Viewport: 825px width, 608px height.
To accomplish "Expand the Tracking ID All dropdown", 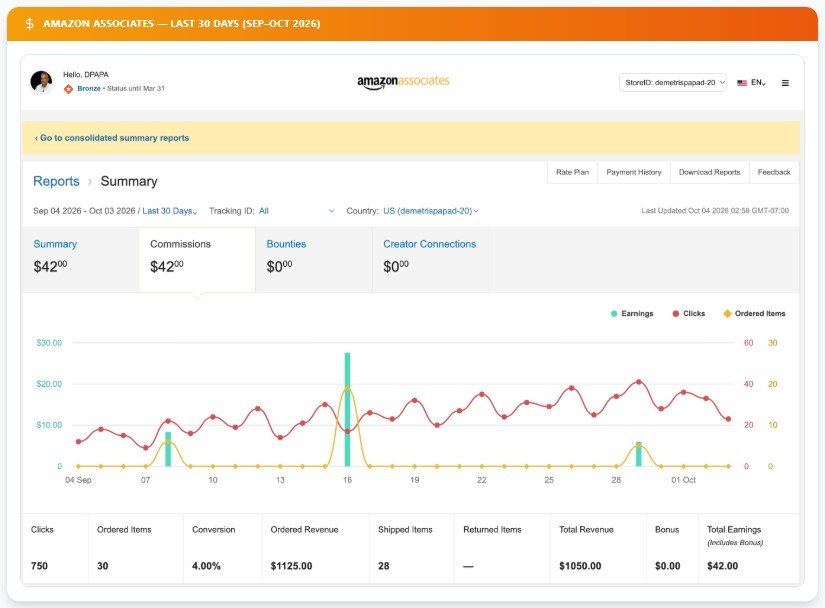I will (297, 211).
